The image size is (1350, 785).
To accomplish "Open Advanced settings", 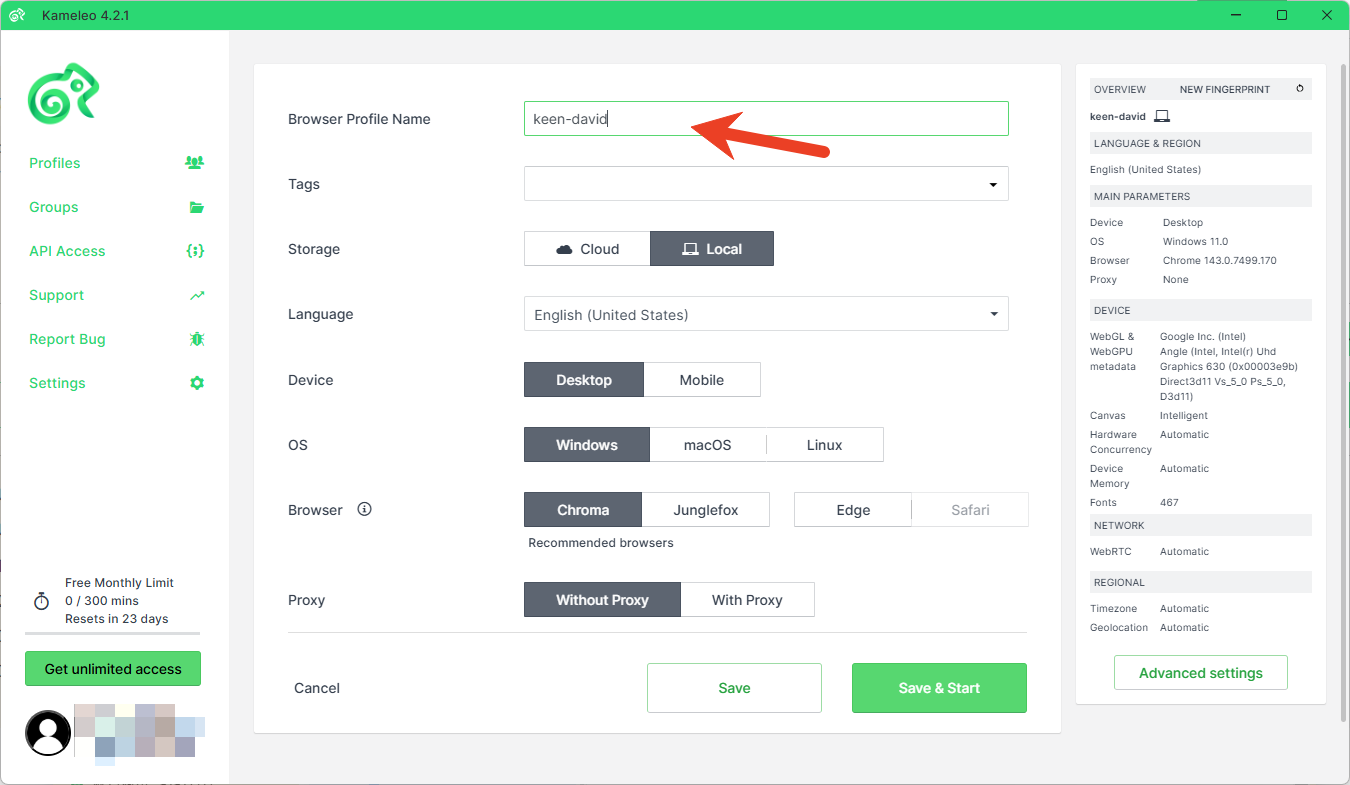I will (x=1200, y=673).
